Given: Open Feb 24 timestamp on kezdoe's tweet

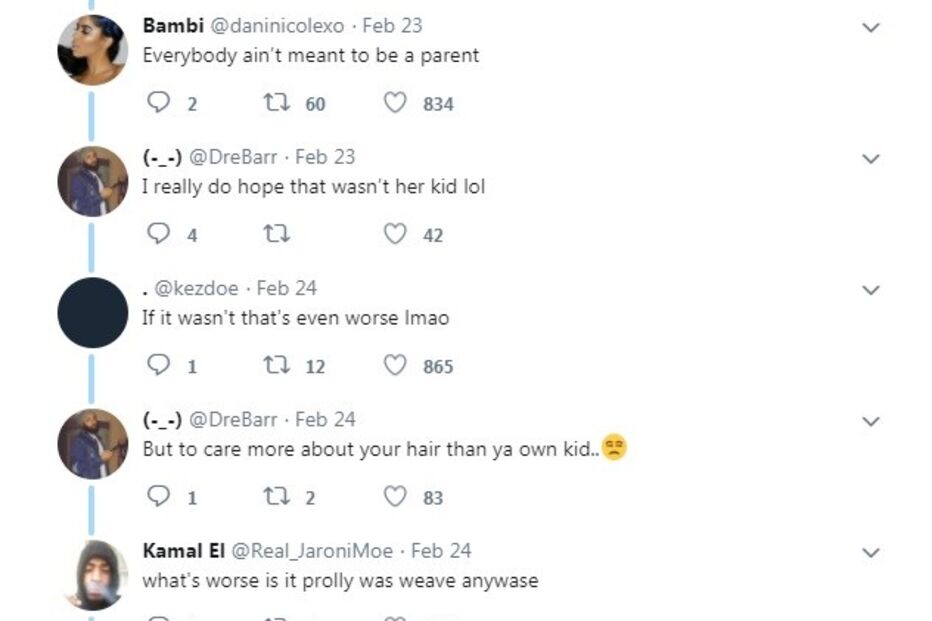Looking at the screenshot, I should 286,288.
